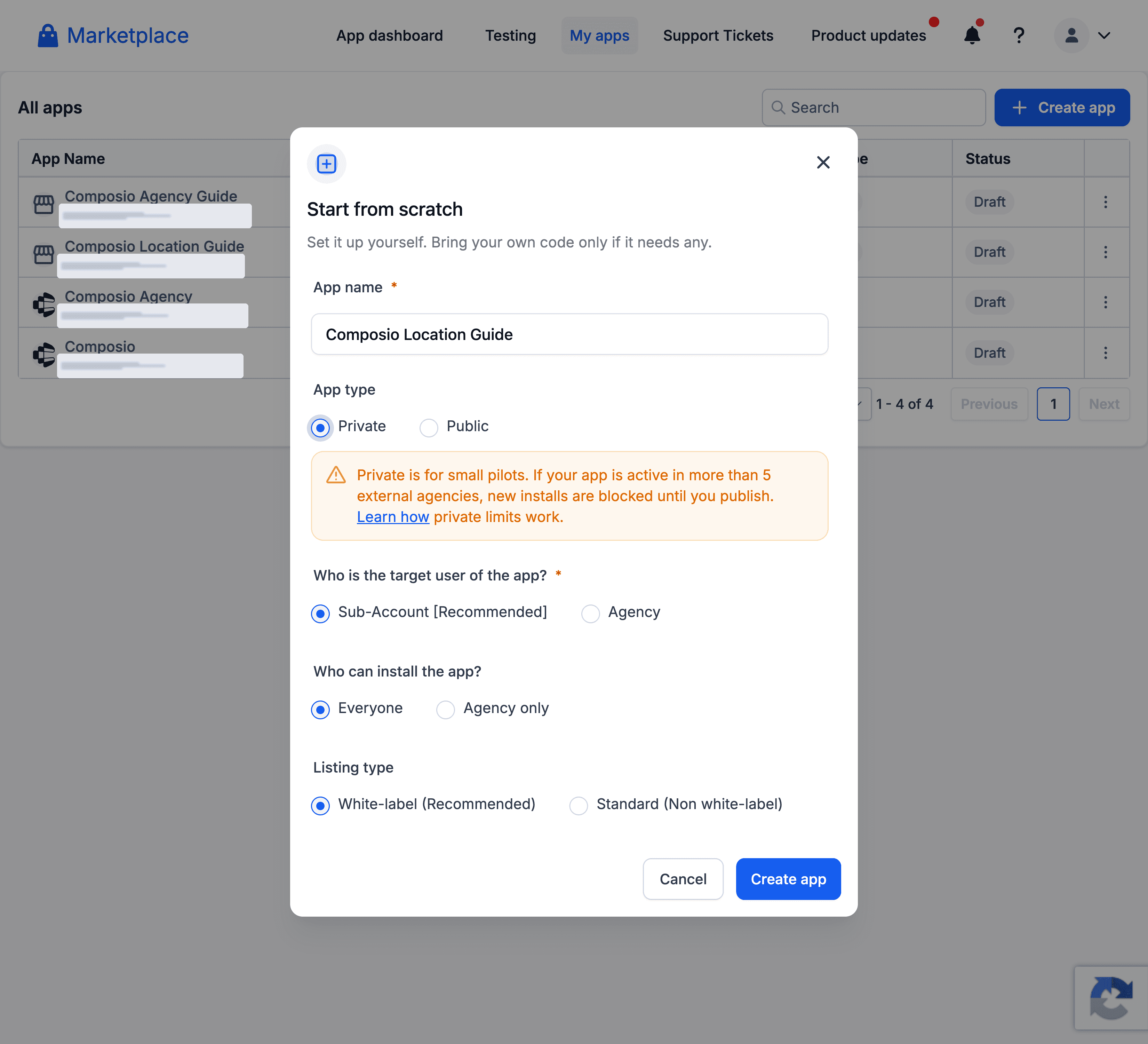Image resolution: width=1148 pixels, height=1044 pixels.
Task: Open the Composio Location Guide row kebab menu
Action: click(x=1105, y=252)
